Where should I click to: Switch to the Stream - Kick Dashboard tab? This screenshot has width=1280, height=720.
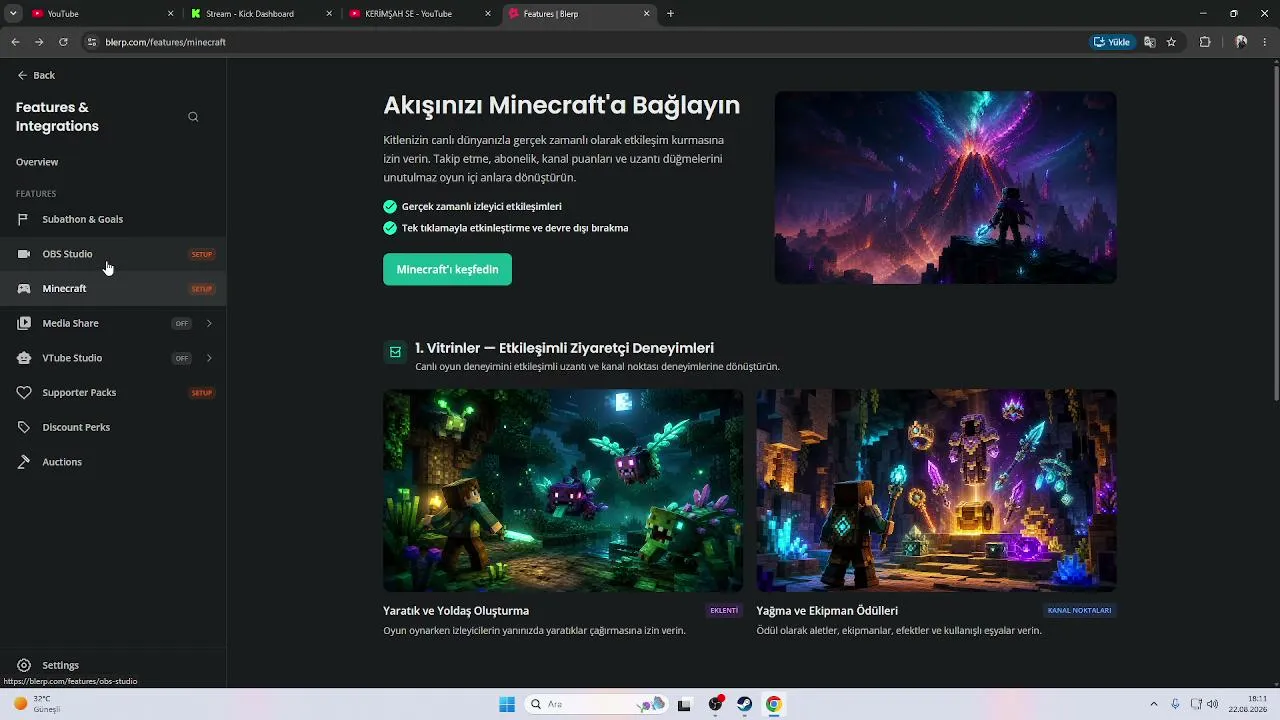pos(260,14)
